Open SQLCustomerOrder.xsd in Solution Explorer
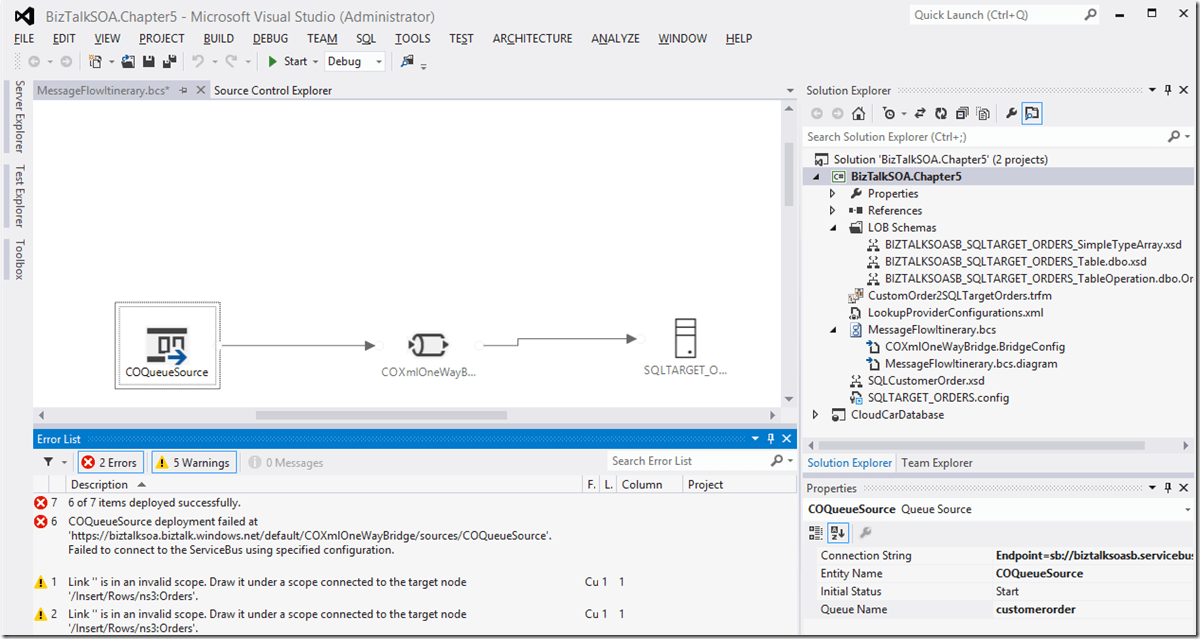The width and height of the screenshot is (1200, 639). 925,381
